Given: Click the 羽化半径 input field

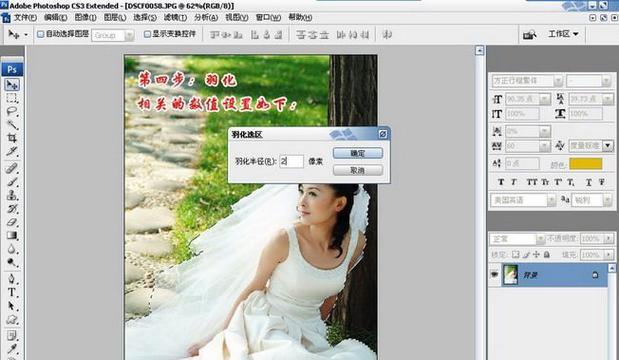Looking at the screenshot, I should click(292, 161).
